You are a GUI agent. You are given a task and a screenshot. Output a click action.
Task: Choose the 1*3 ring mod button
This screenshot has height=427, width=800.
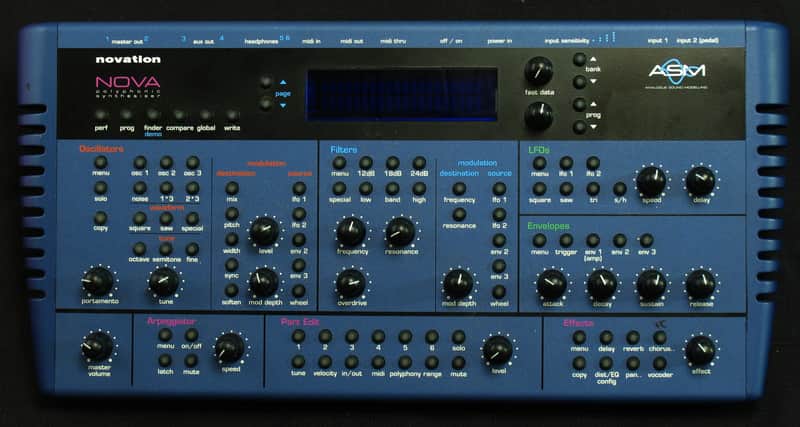click(x=166, y=188)
